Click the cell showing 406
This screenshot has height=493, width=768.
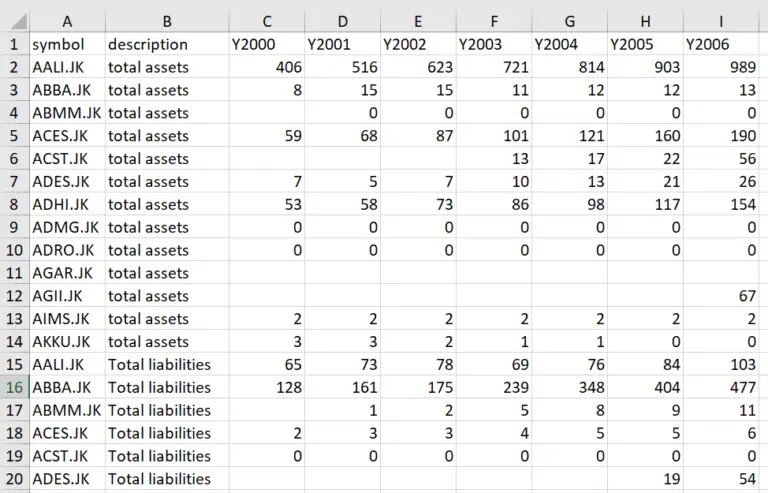[x=266, y=67]
